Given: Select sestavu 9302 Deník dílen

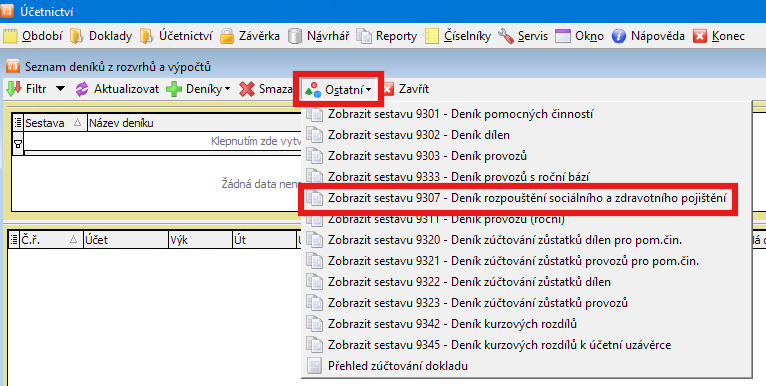Looking at the screenshot, I should [x=527, y=135].
